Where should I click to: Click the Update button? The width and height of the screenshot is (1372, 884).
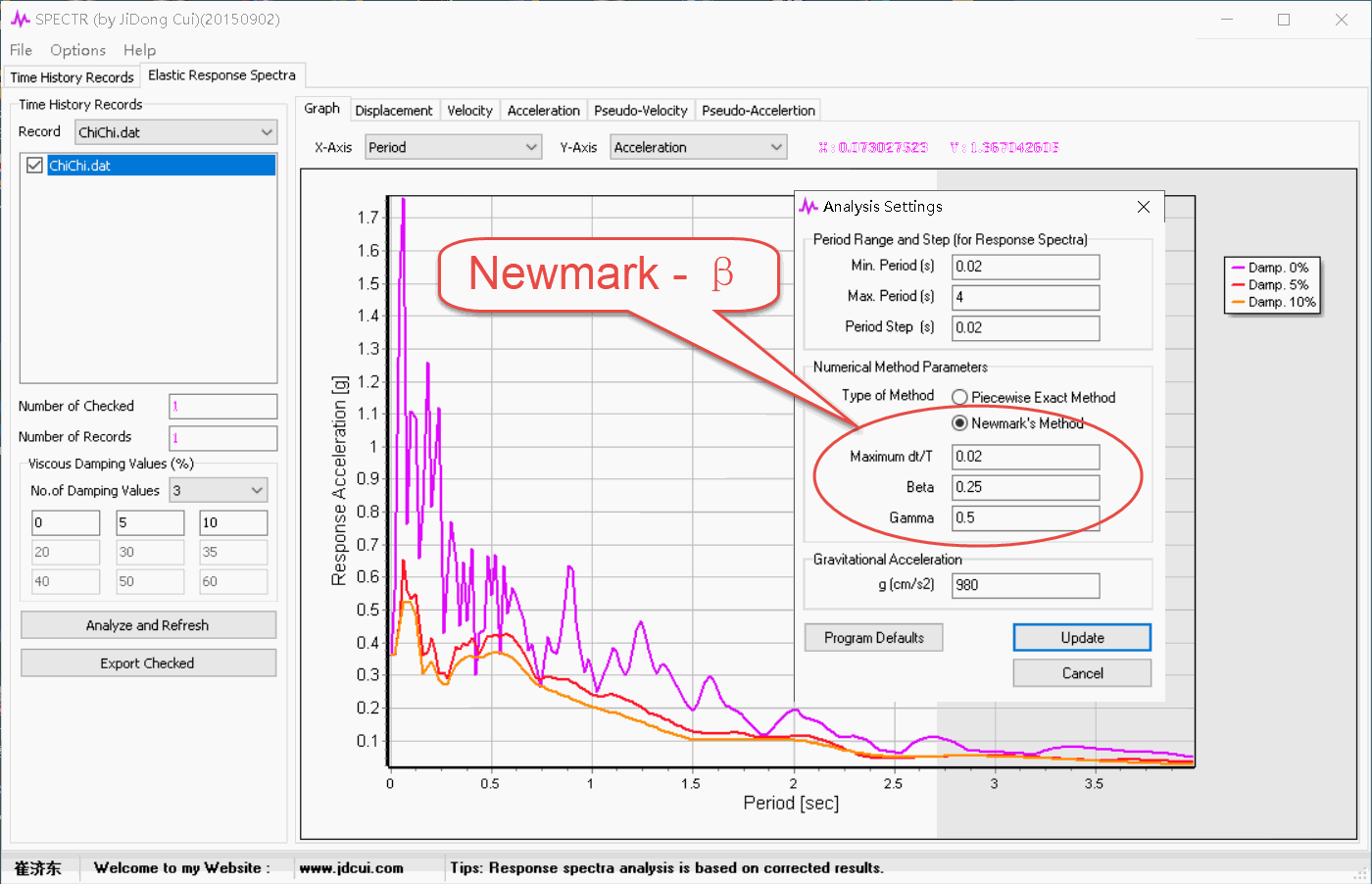click(x=1082, y=637)
